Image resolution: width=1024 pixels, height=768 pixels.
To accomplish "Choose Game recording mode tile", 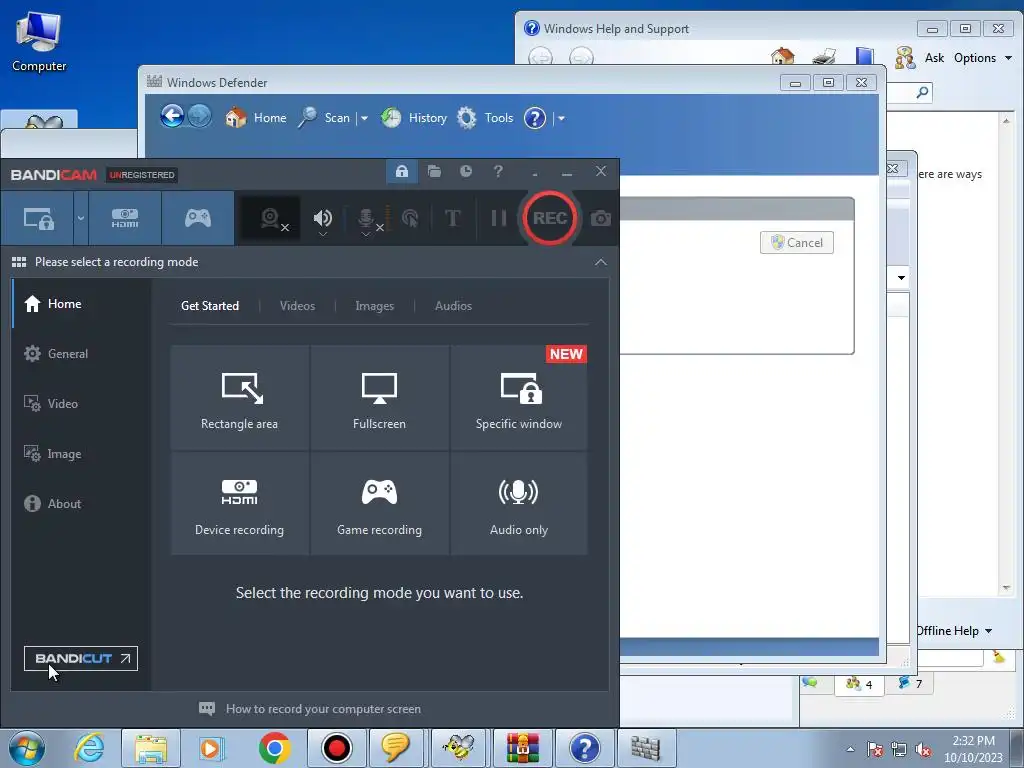I will pyautogui.click(x=379, y=504).
